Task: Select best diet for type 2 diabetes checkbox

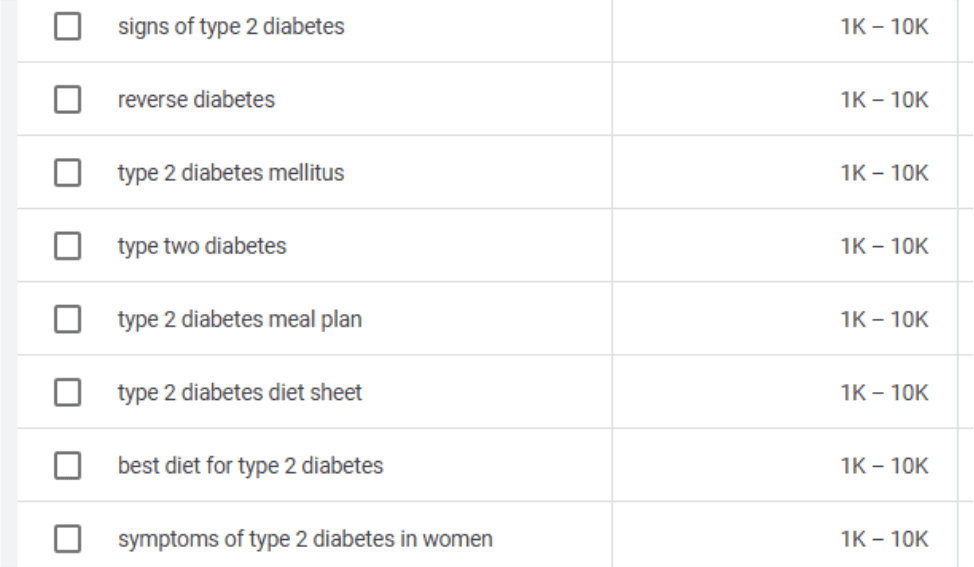Action: click(x=67, y=467)
